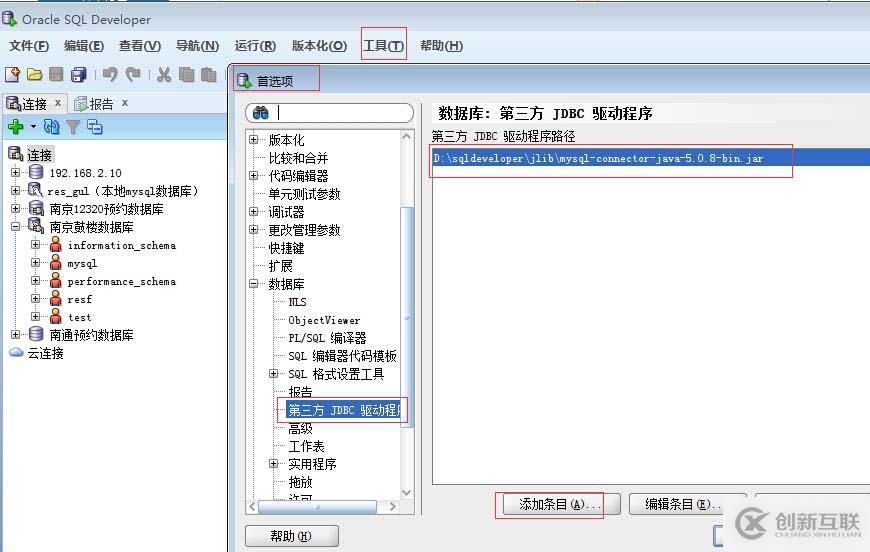Click the test schema user icon
The width and height of the screenshot is (870, 552).
(x=55, y=317)
